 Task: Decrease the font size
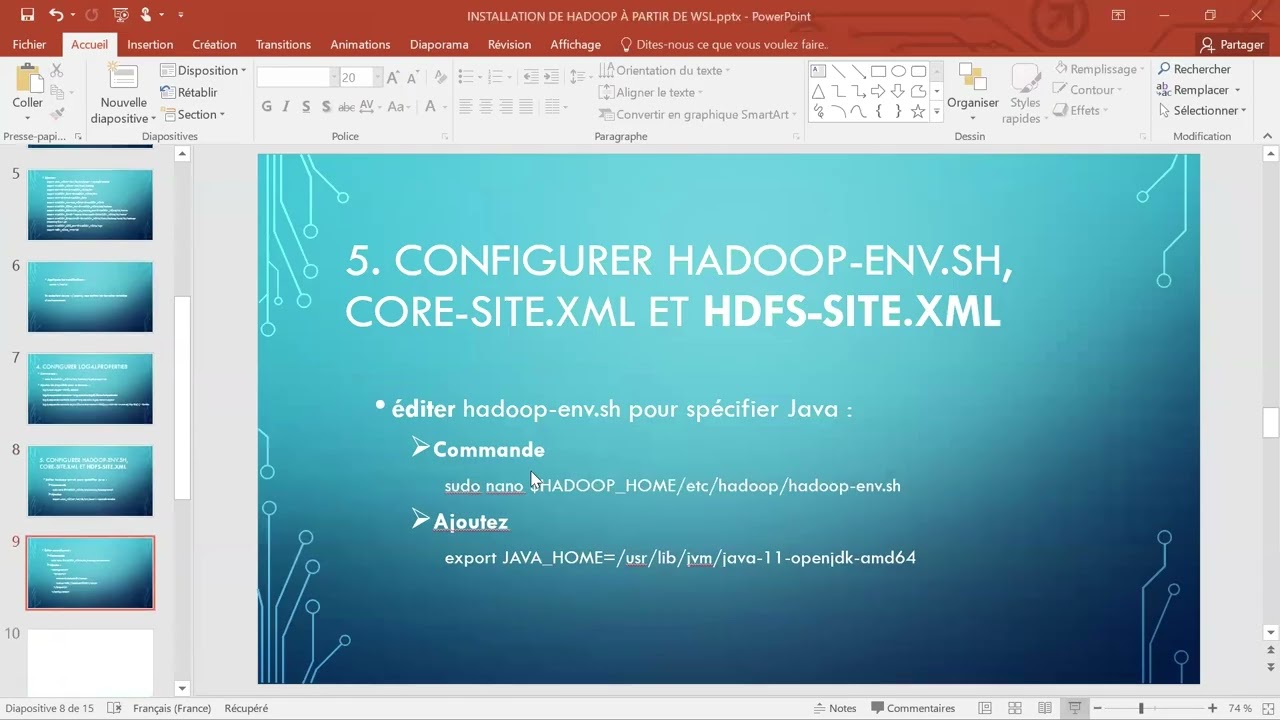click(413, 78)
